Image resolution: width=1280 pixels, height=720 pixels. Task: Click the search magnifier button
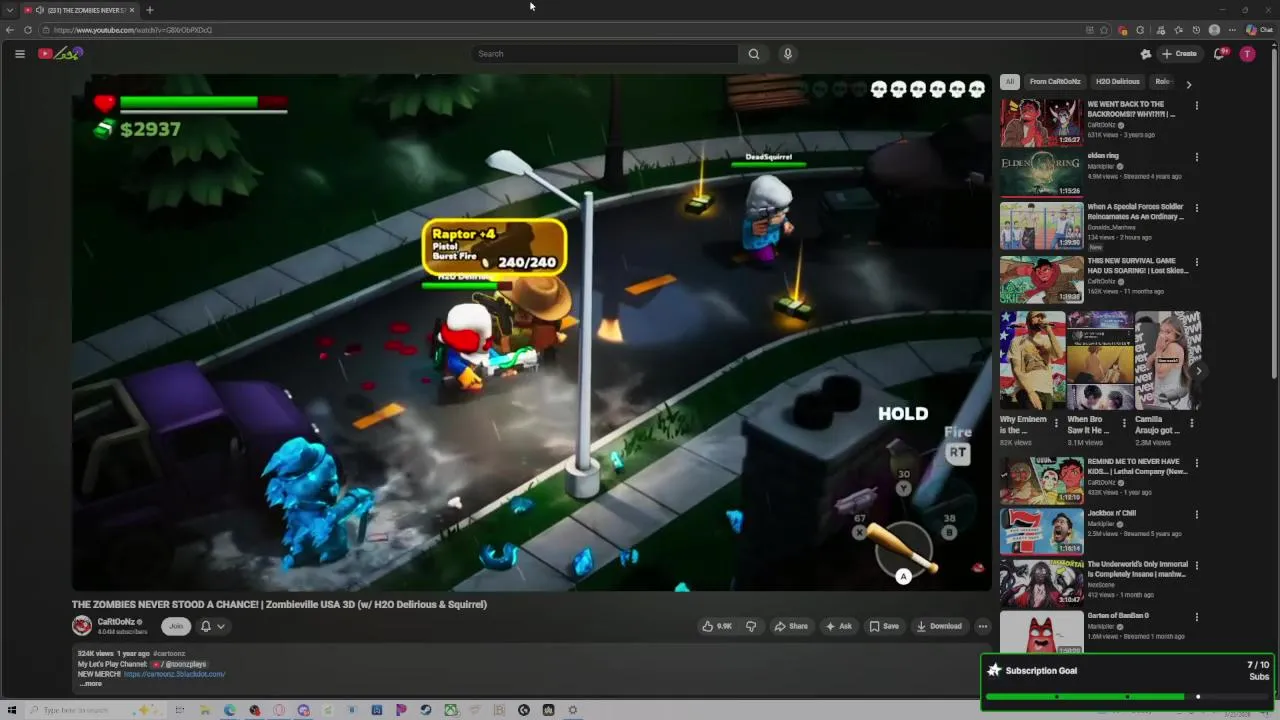click(x=754, y=54)
